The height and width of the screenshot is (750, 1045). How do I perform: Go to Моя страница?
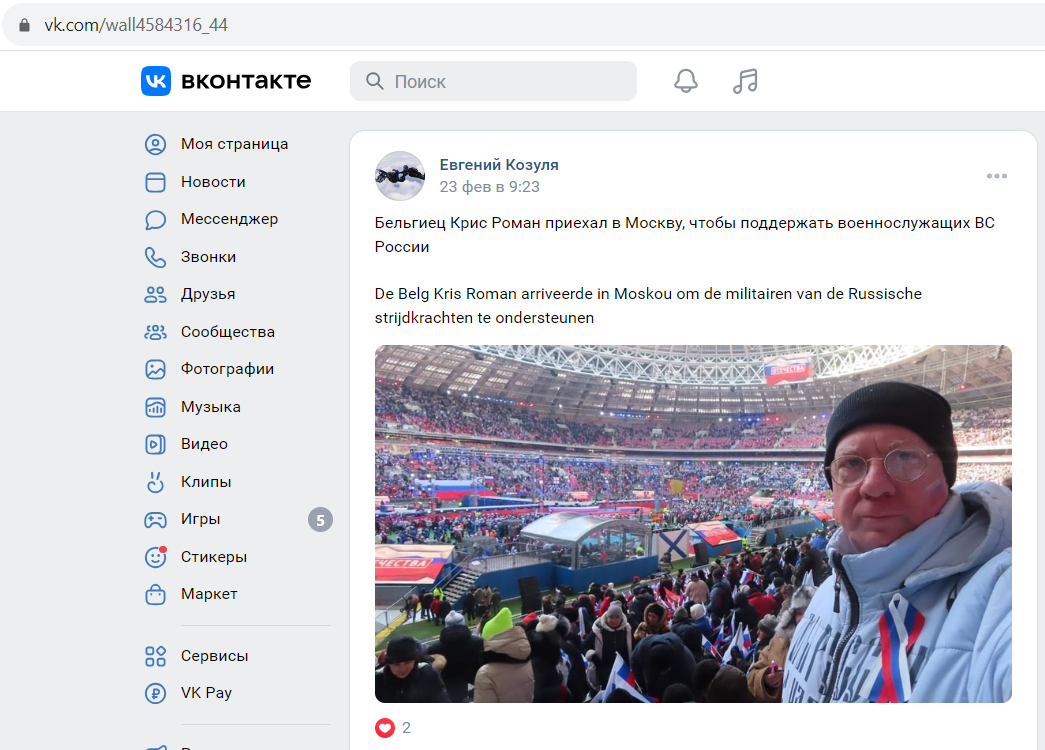tap(234, 145)
